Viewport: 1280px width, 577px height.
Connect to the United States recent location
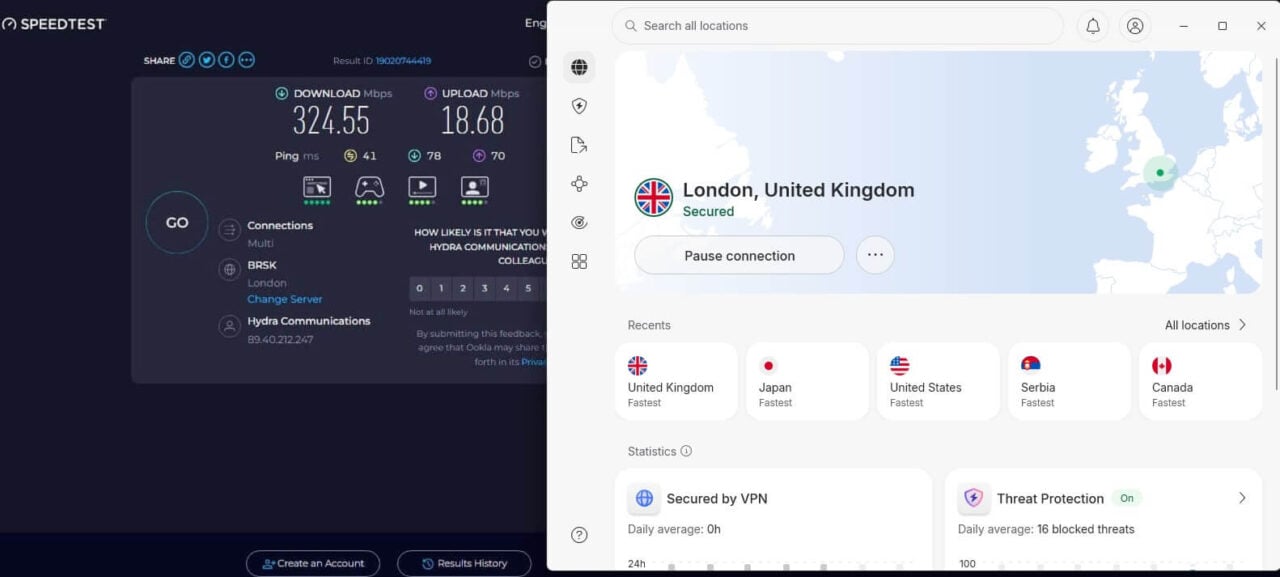pos(938,381)
